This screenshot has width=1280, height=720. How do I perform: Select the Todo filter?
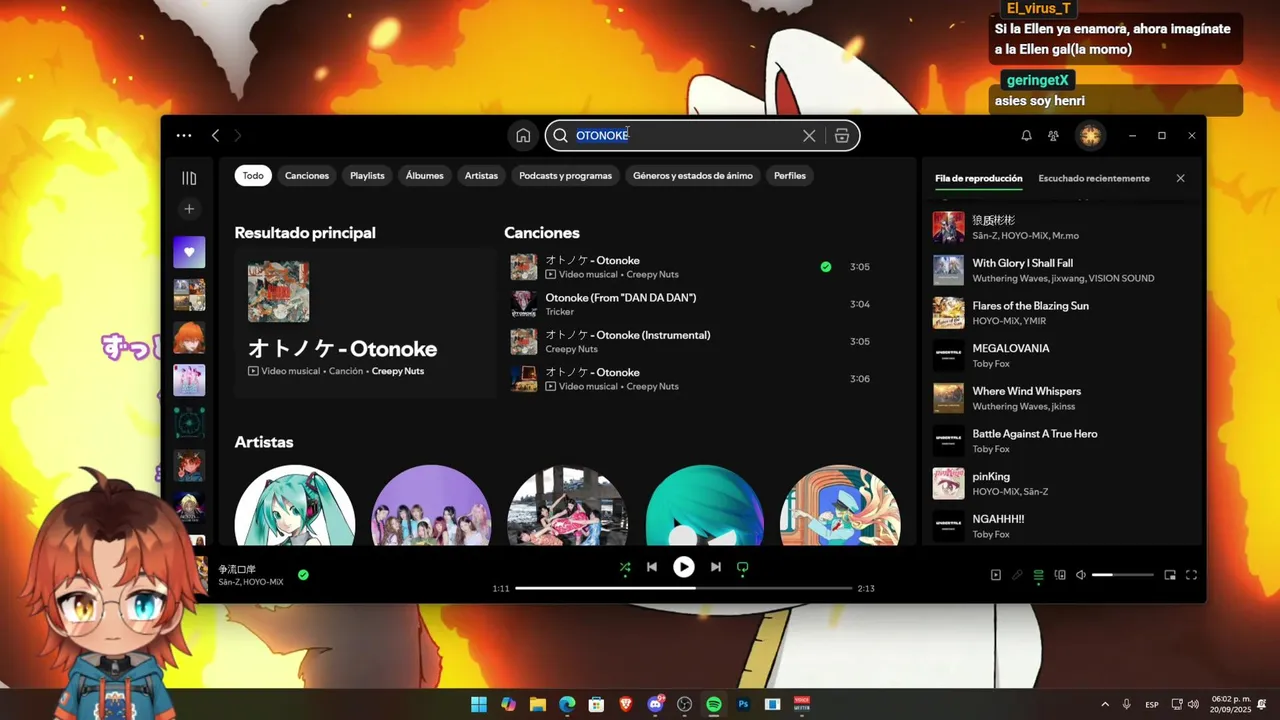[253, 176]
